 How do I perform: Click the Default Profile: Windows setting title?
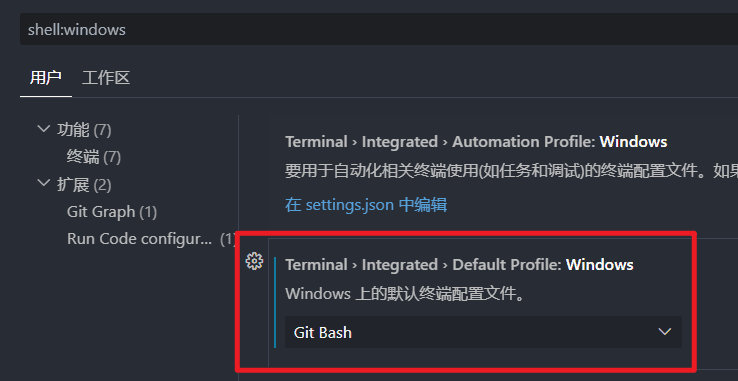coord(459,265)
